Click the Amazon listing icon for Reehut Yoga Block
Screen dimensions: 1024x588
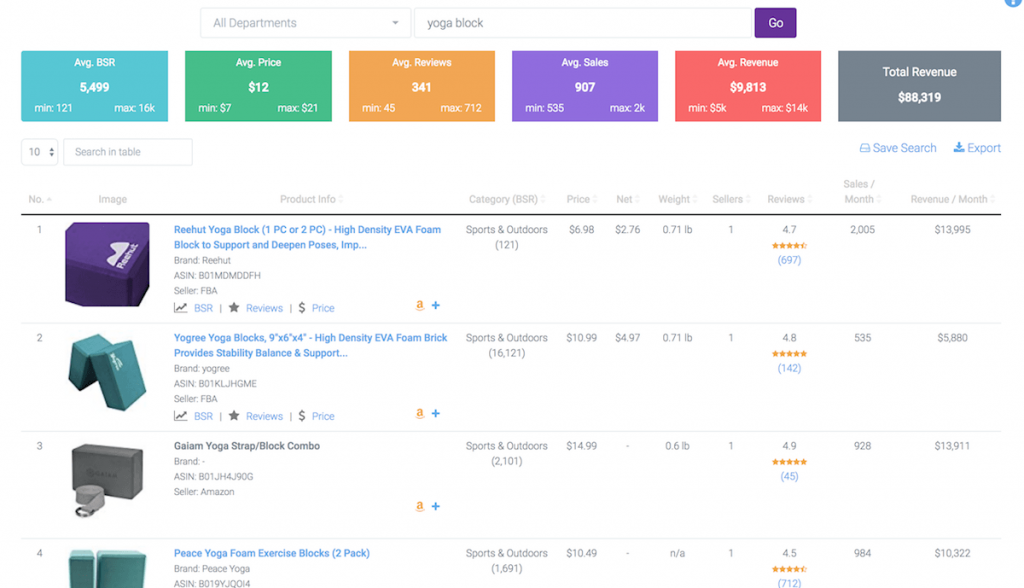(x=419, y=306)
